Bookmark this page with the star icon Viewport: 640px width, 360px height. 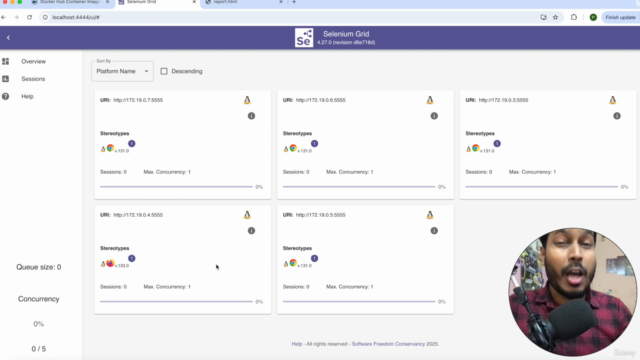555,17
